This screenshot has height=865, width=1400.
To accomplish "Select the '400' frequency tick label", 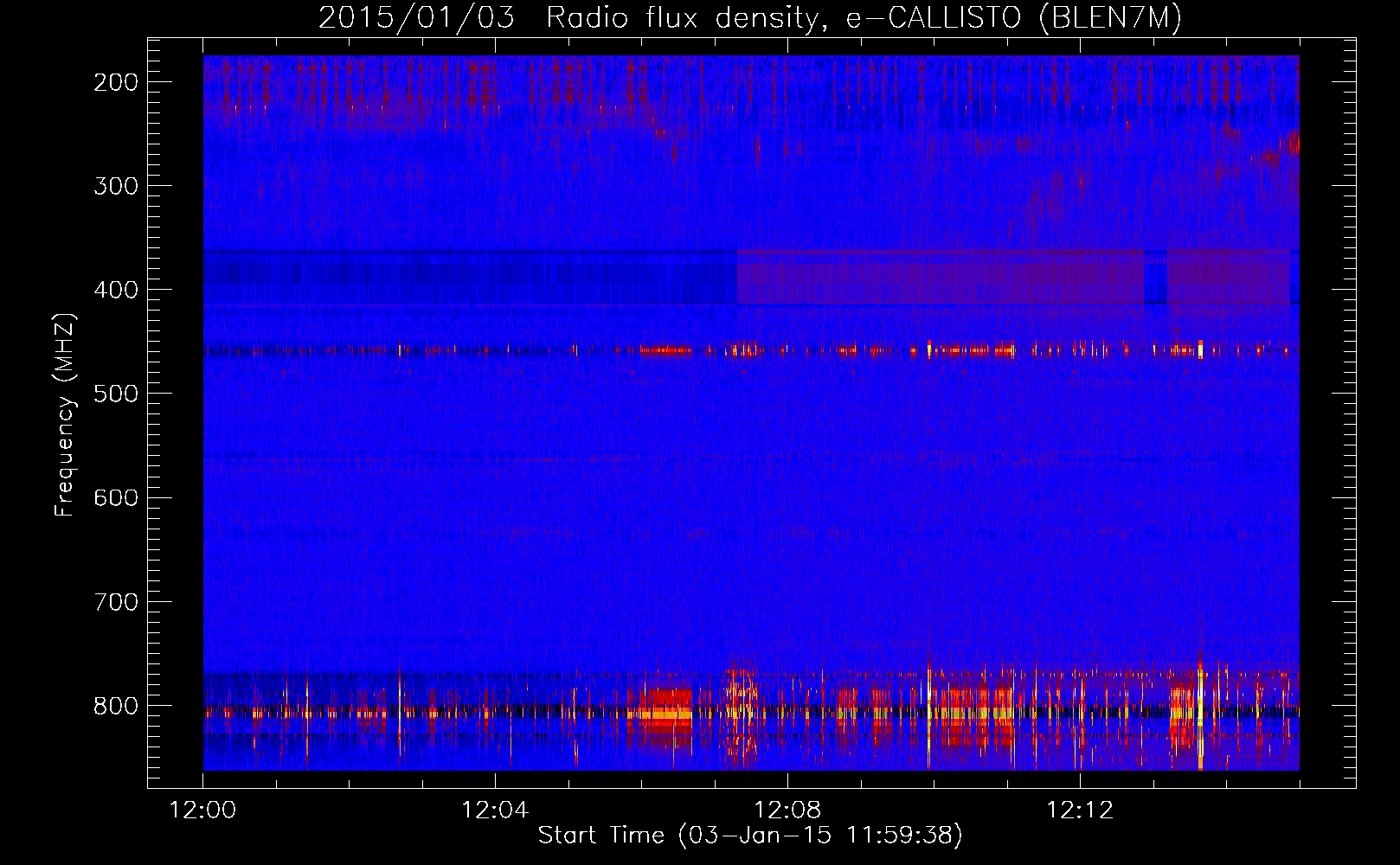I will click(x=115, y=290).
